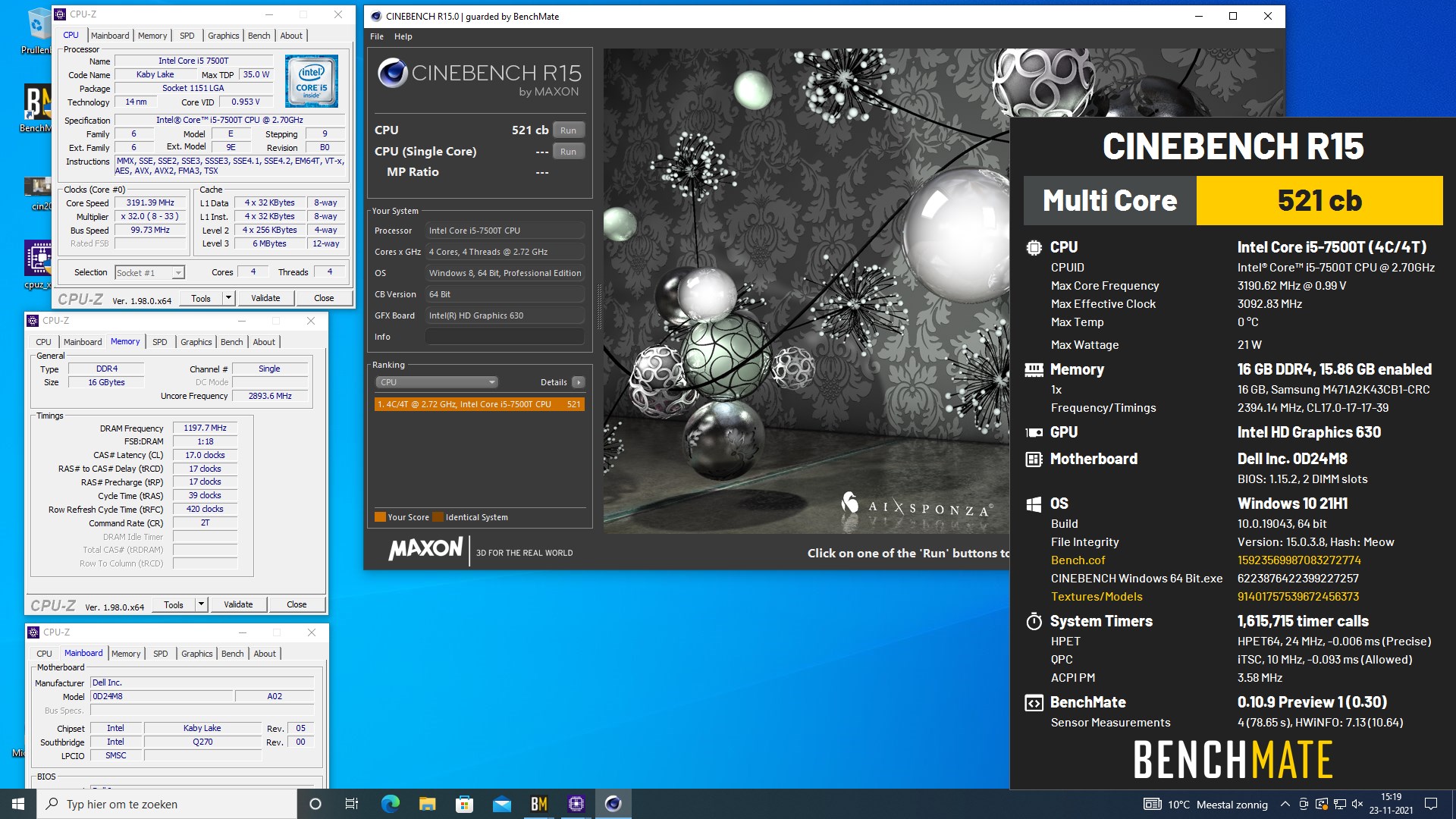The height and width of the screenshot is (819, 1456).
Task: Click the Windows OS logo in BenchMate panel
Action: tap(1034, 504)
